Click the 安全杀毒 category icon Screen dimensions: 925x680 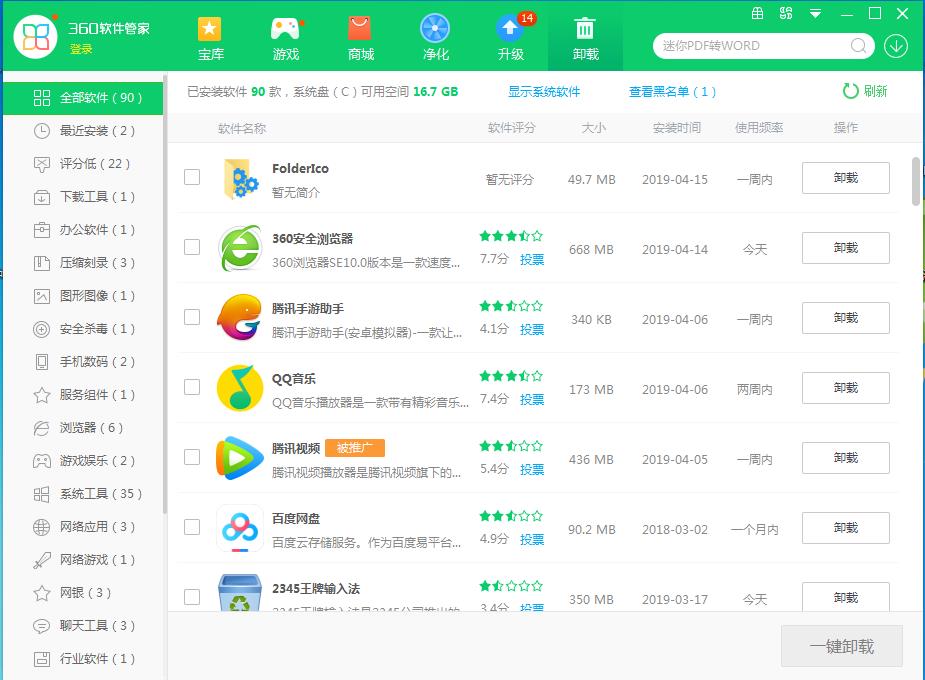(41, 329)
